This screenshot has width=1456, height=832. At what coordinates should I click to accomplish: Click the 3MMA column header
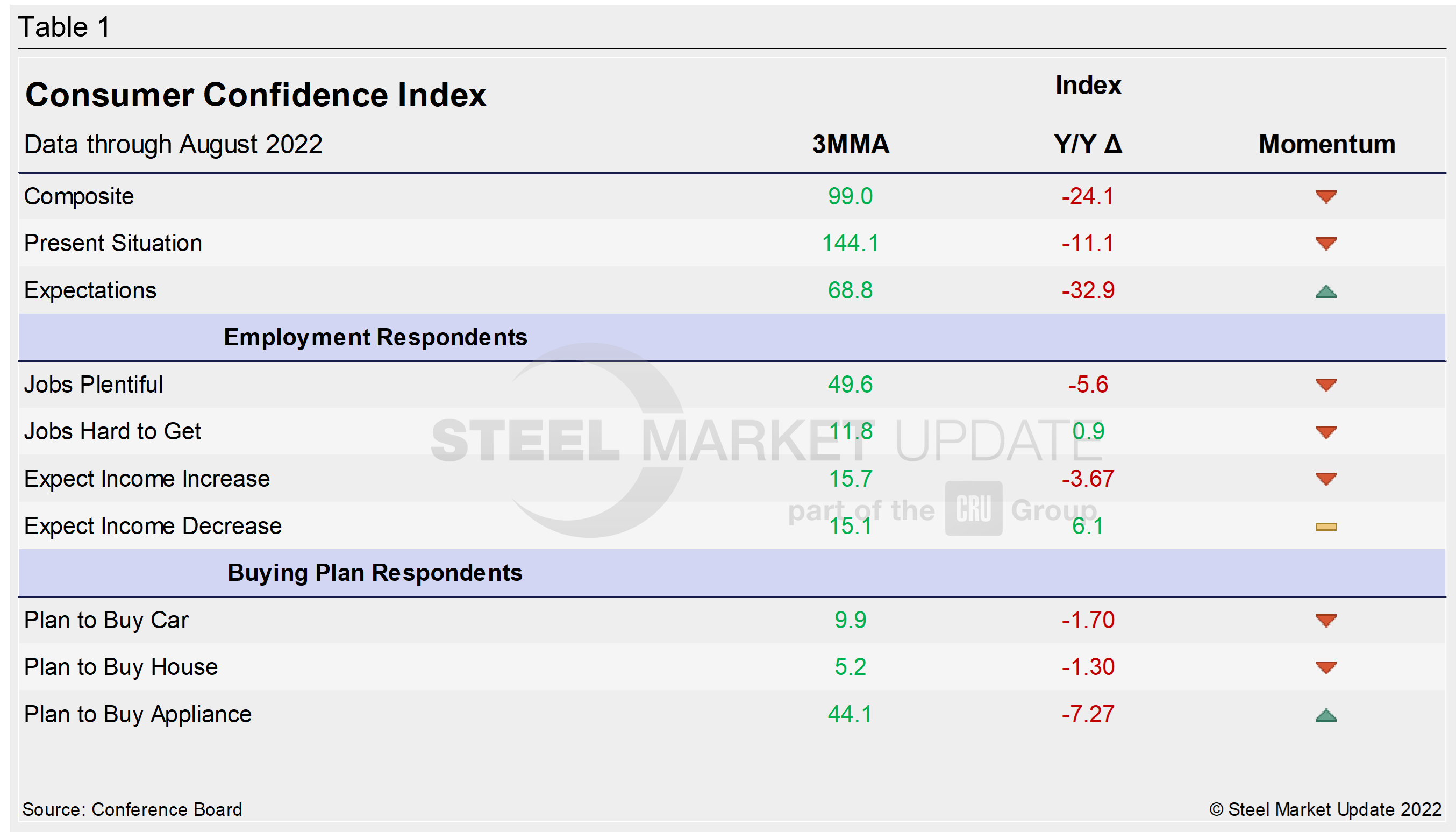851,144
